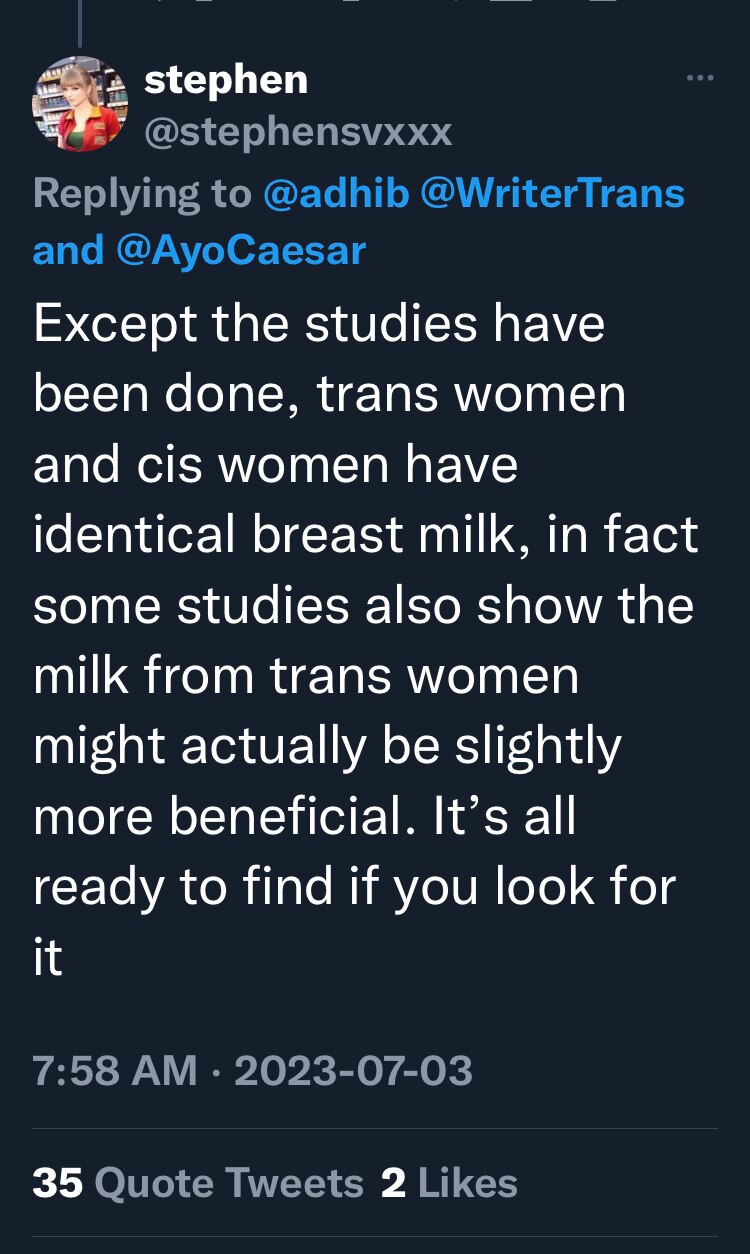This screenshot has height=1254, width=750.
Task: Open the @adhib mention
Action: click(x=335, y=193)
